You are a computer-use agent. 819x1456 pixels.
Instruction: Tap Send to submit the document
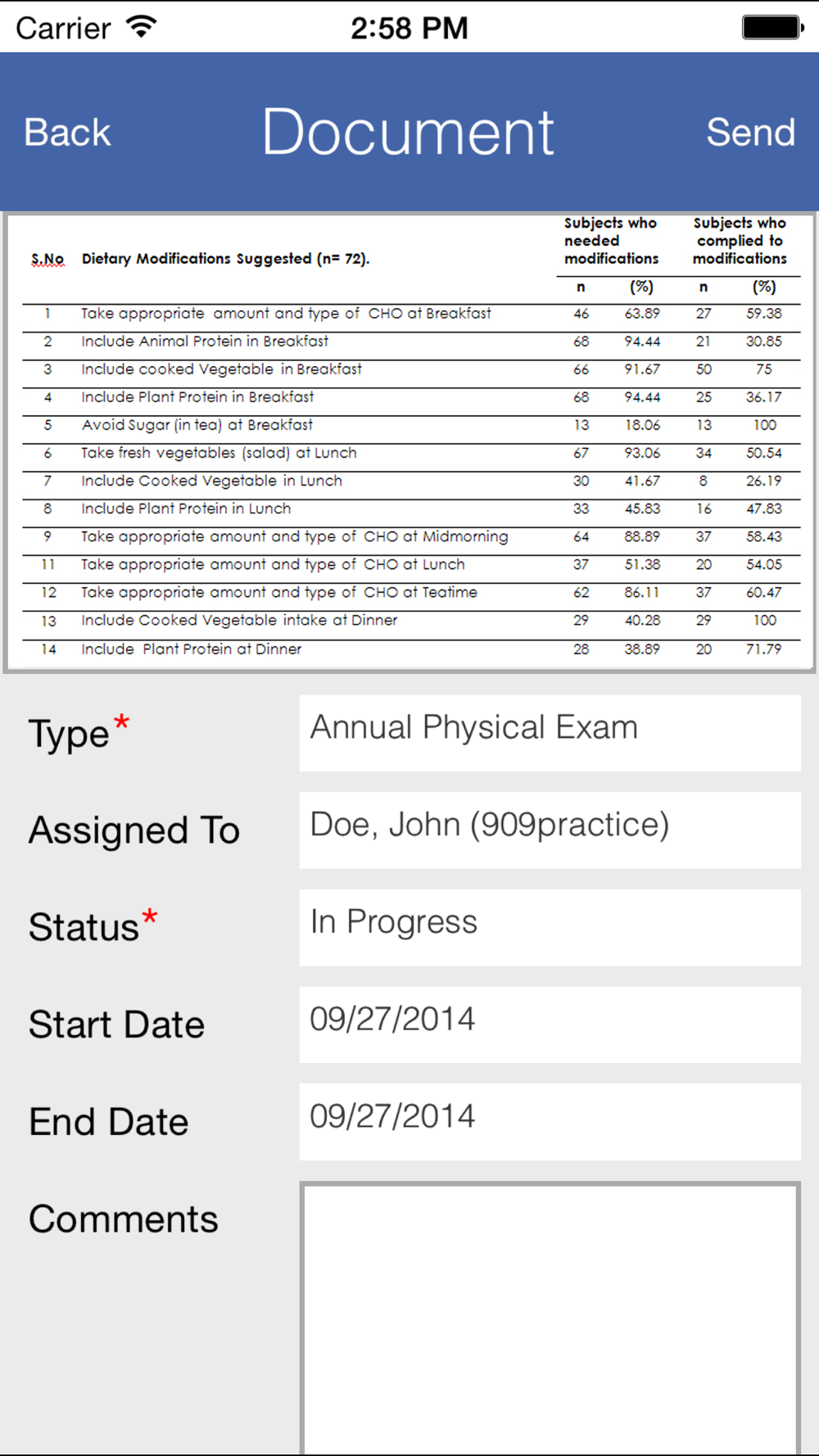750,133
